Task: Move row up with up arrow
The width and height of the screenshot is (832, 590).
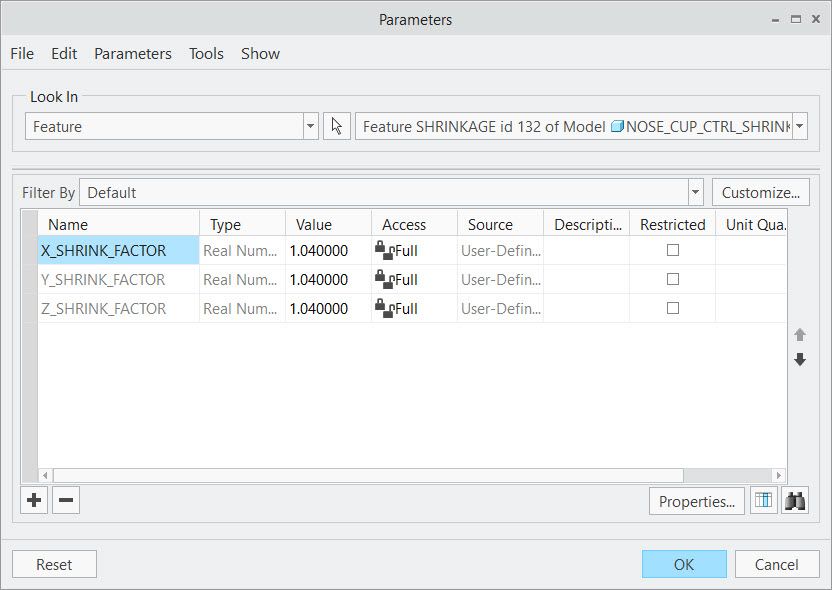Action: (x=800, y=335)
